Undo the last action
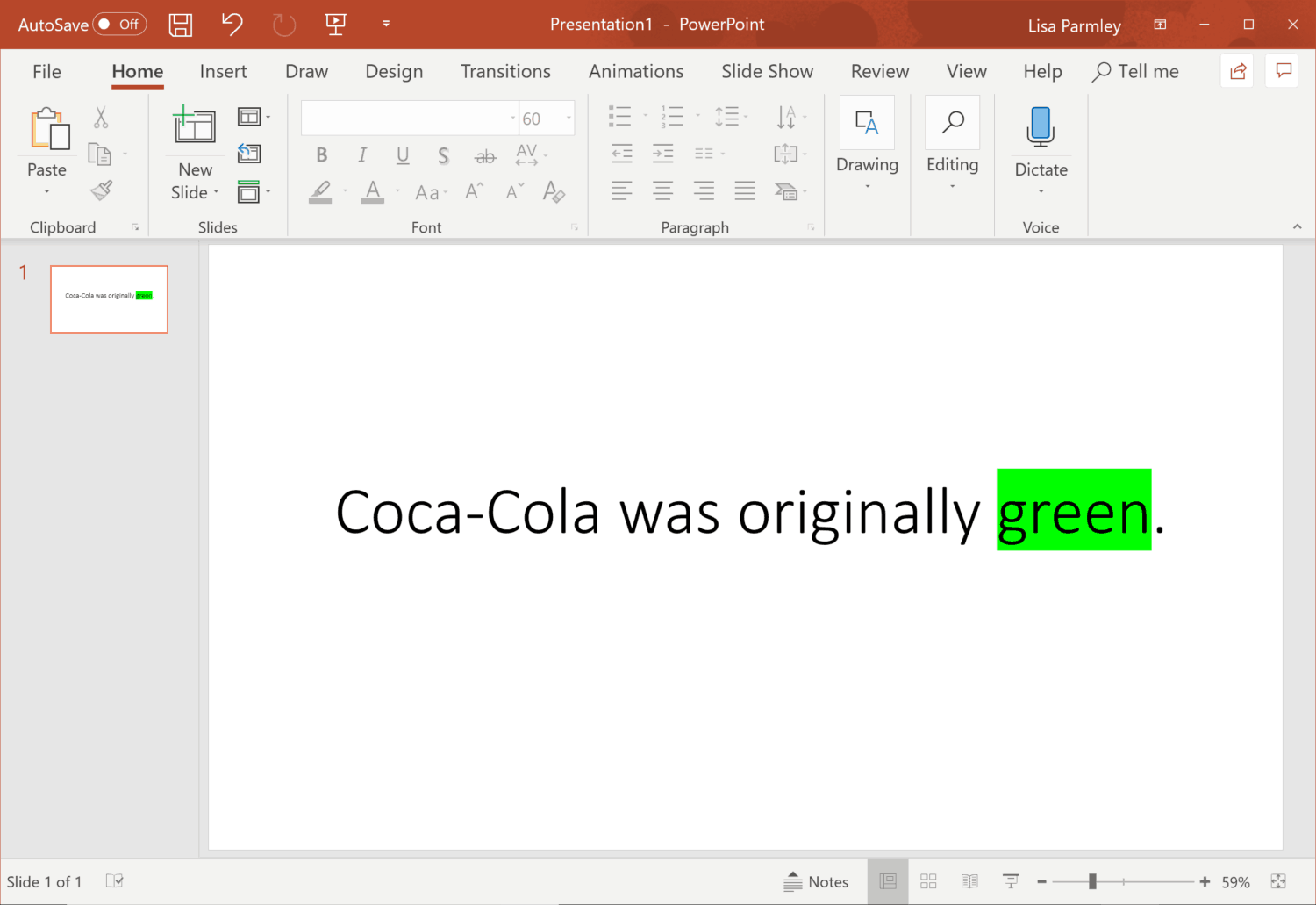 point(232,24)
